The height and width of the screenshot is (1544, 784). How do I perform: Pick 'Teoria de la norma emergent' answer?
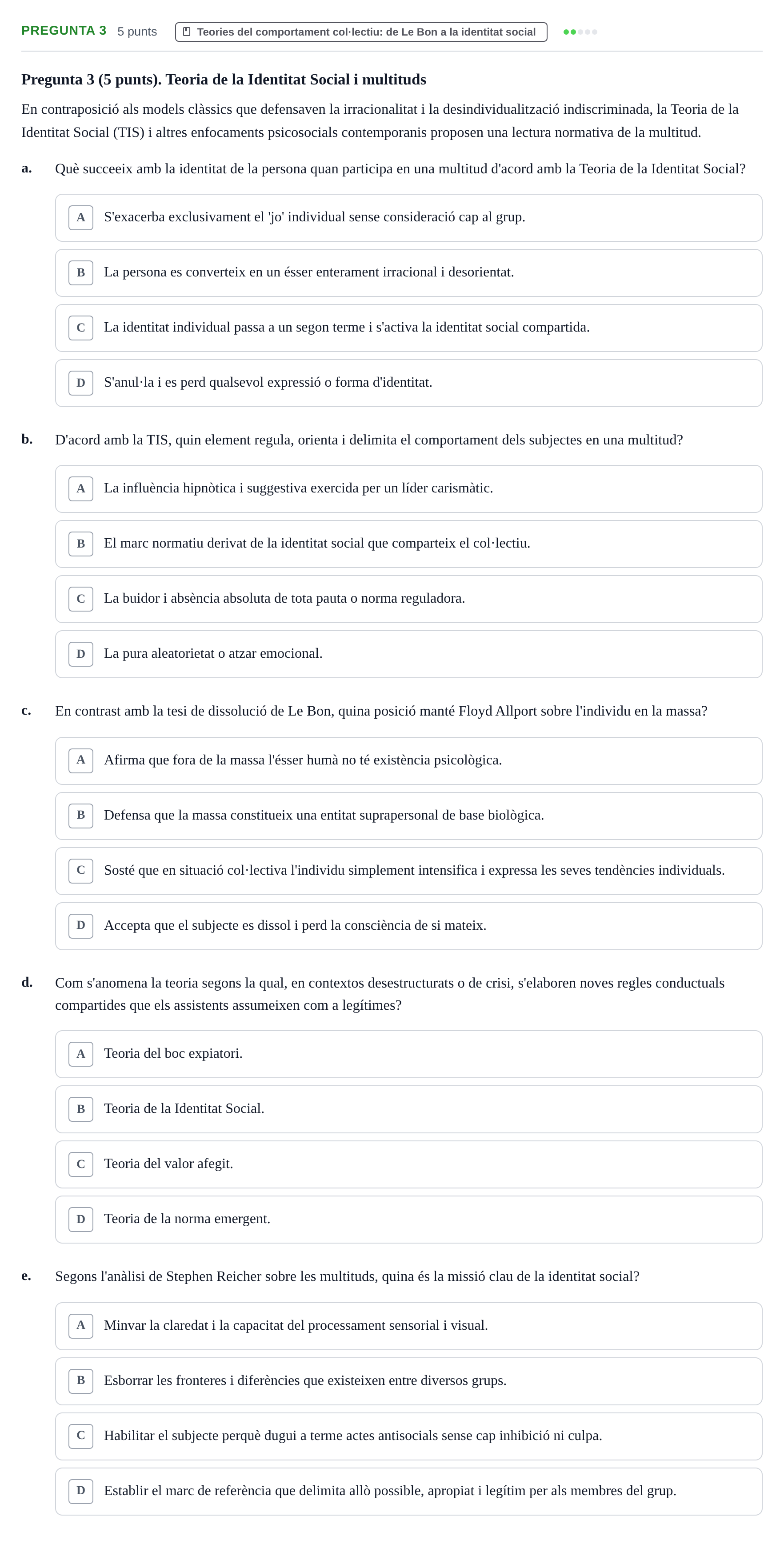408,1219
